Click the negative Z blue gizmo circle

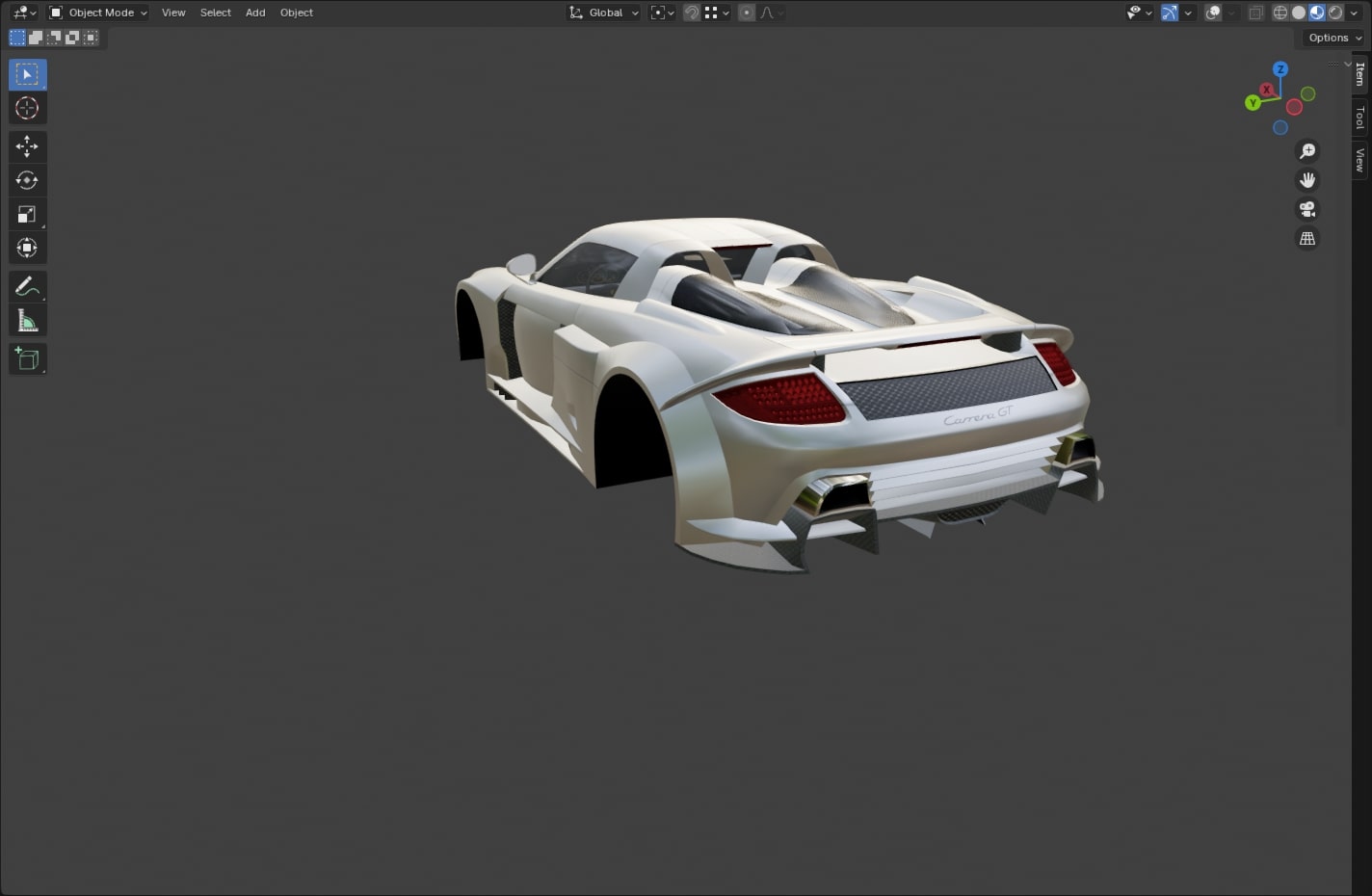click(x=1280, y=127)
